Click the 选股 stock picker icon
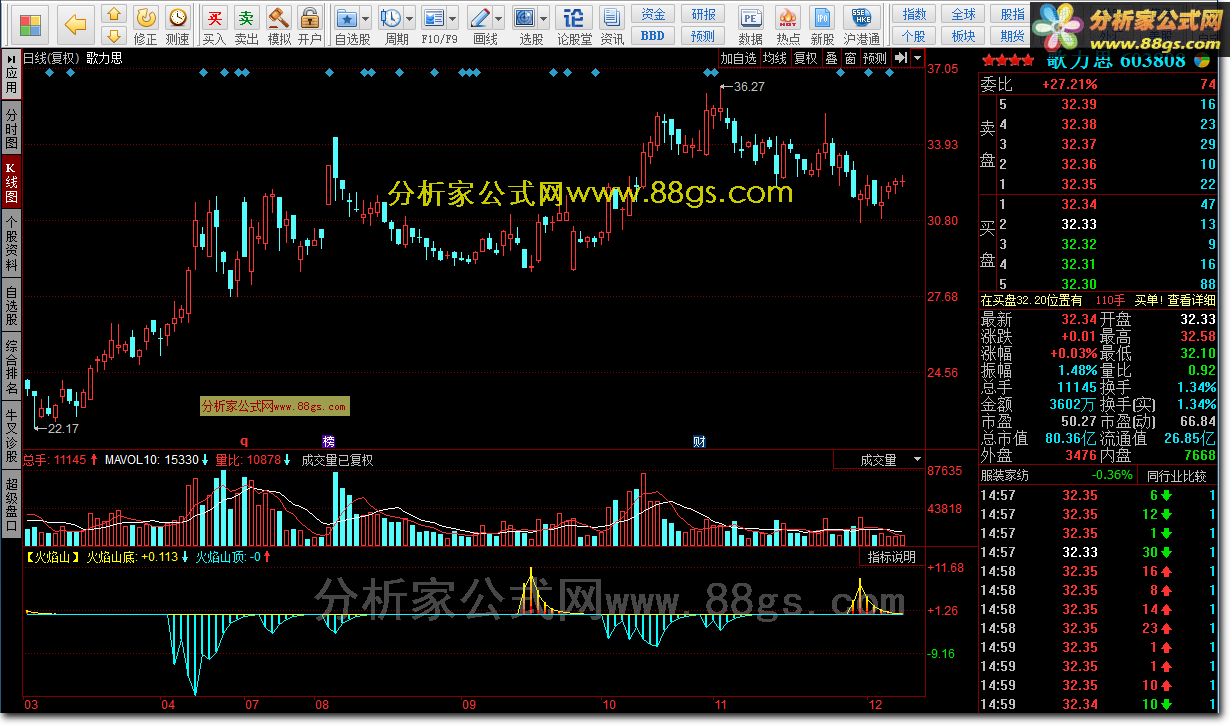Image resolution: width=1232 pixels, height=726 pixels. coord(526,18)
